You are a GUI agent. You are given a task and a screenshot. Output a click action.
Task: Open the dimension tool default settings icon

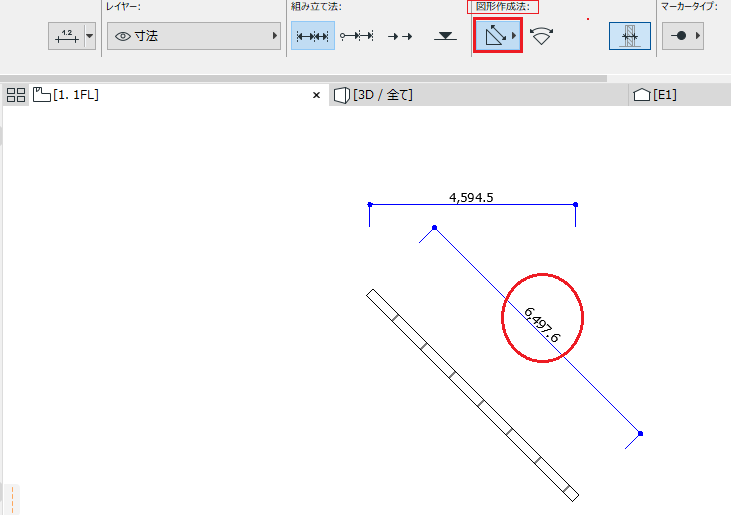point(66,36)
